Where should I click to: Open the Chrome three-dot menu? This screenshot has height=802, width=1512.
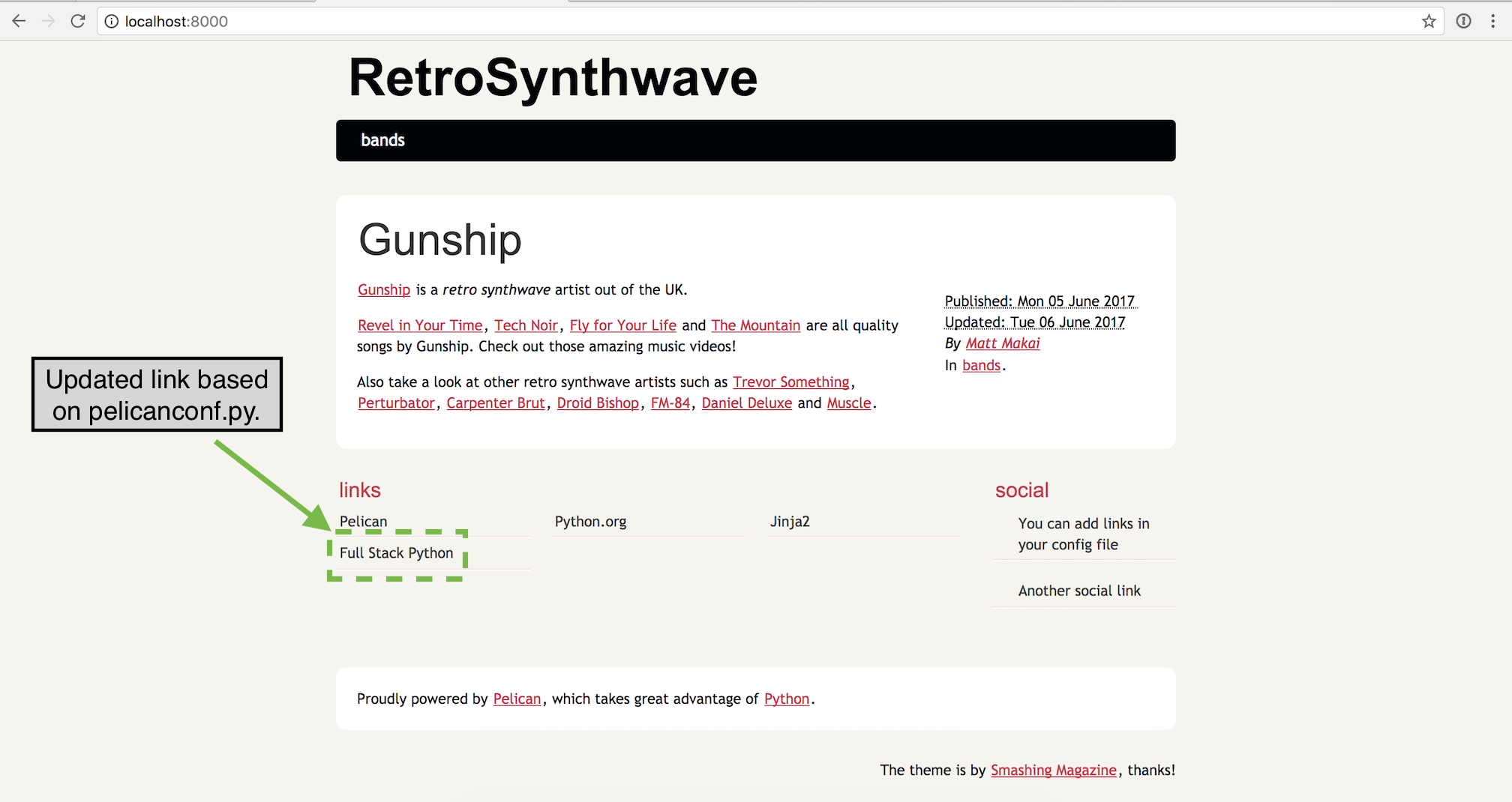pos(1493,21)
